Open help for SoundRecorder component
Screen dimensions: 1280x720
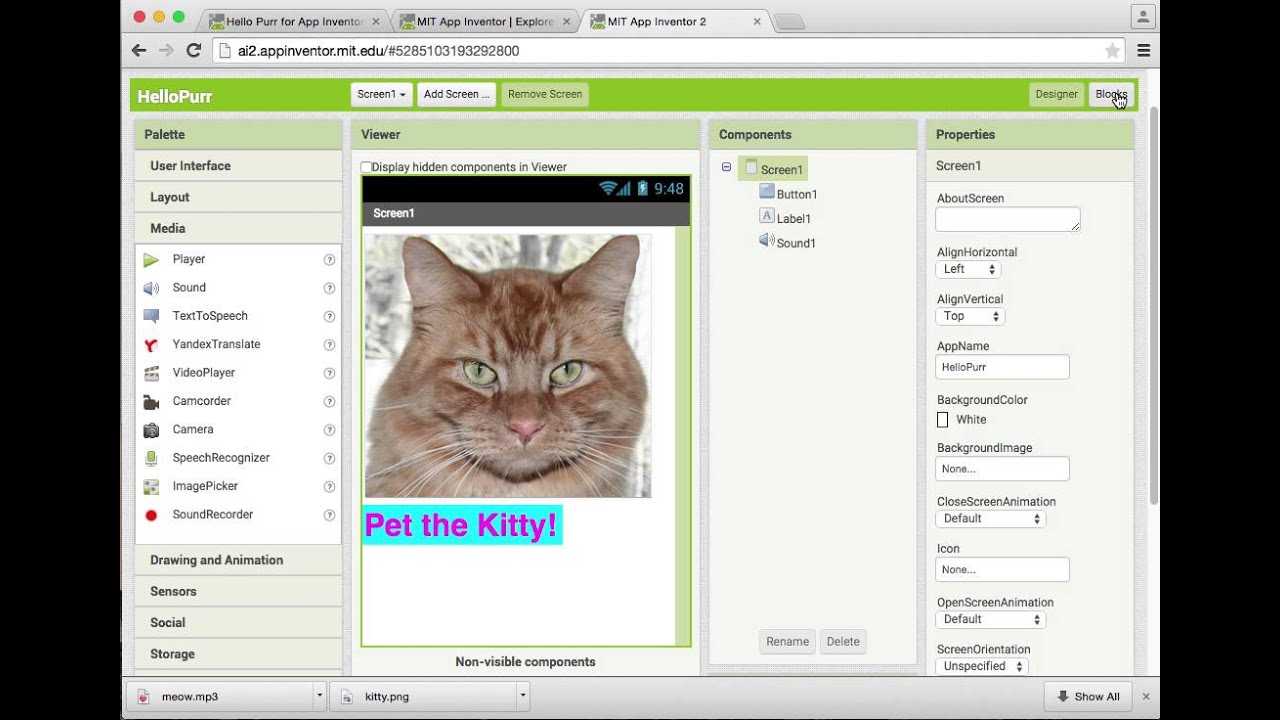point(329,515)
